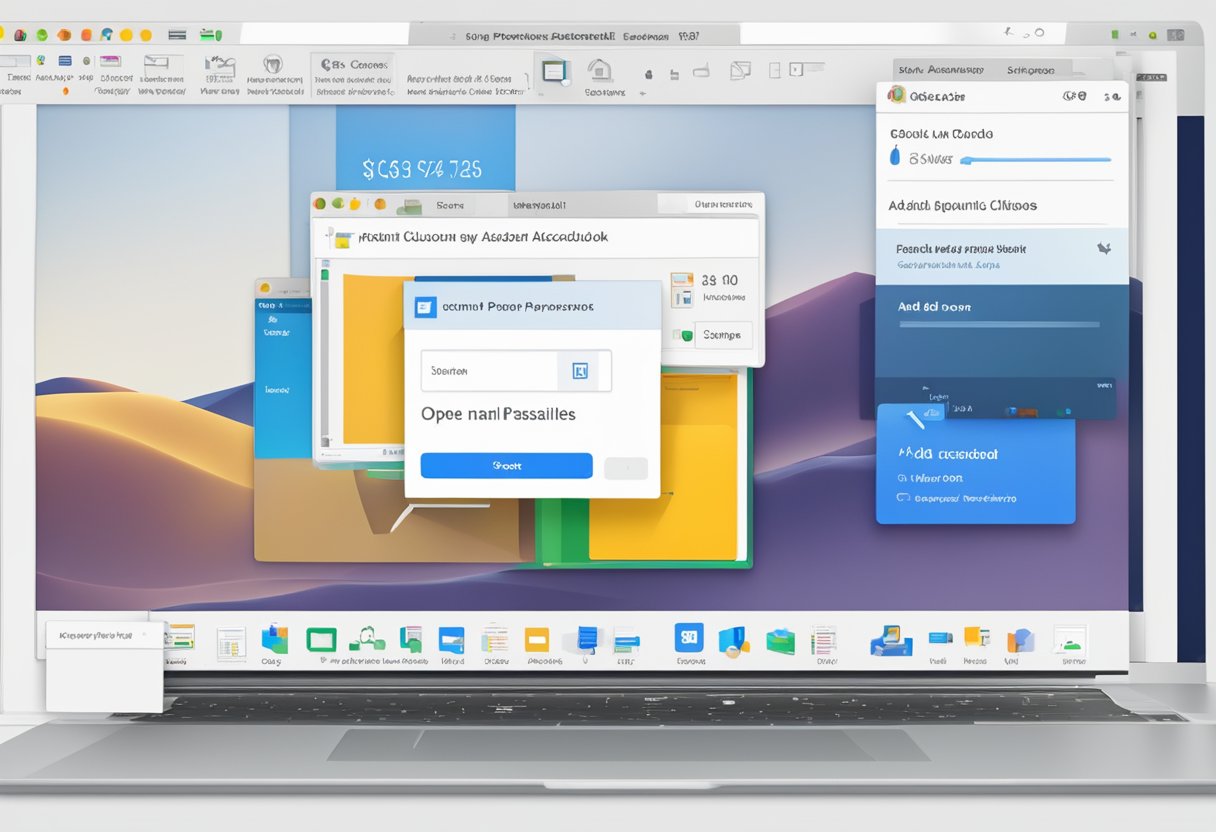
Task: Click the monitor icon in the top toolbar
Action: point(554,72)
